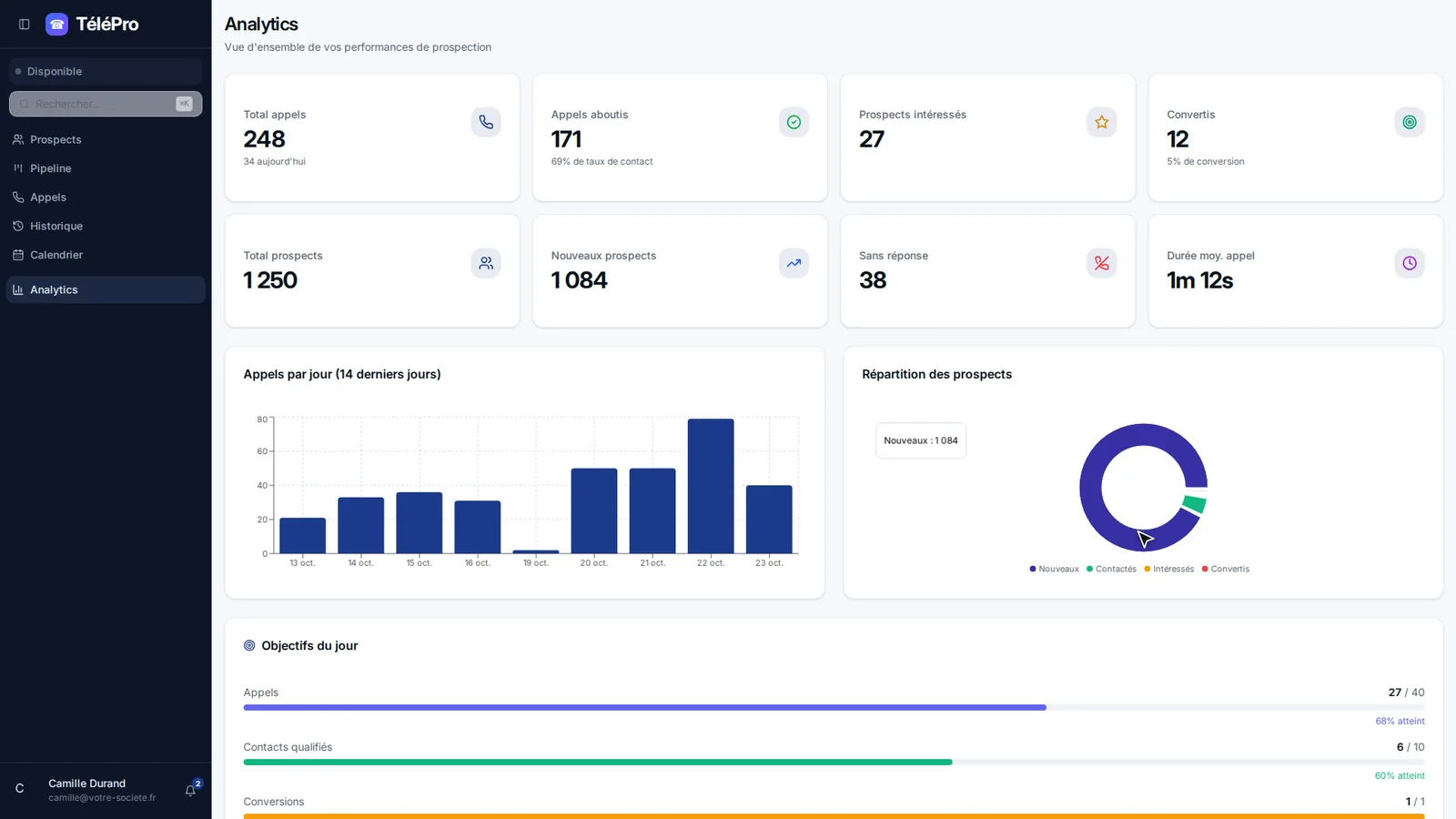Open the Disponible status selector
Screen dimensions: 1456x819
[106, 71]
